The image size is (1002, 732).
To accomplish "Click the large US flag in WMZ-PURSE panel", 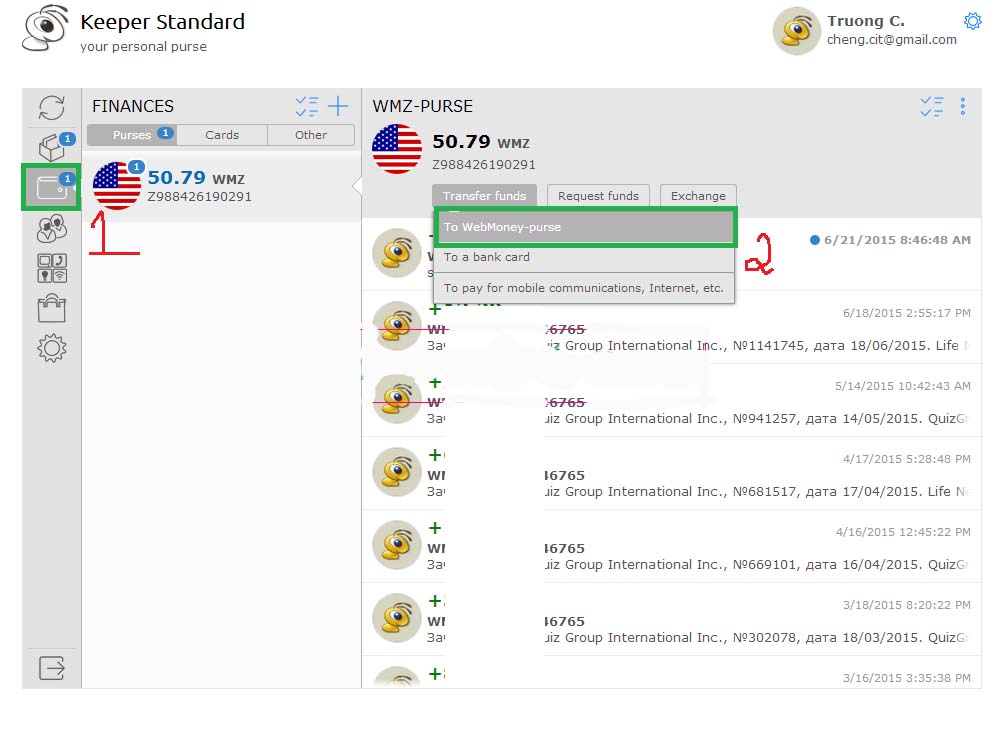I will tap(397, 149).
